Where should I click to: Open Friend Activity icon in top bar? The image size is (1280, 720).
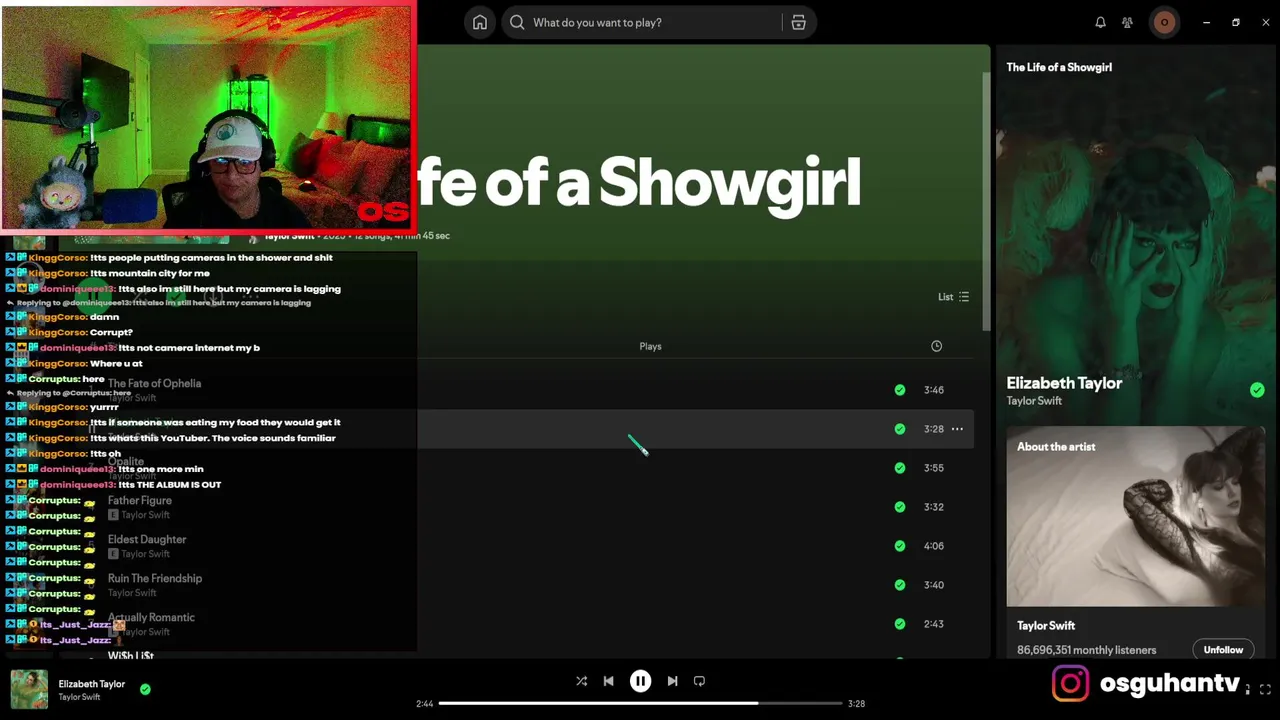pyautogui.click(x=1127, y=22)
